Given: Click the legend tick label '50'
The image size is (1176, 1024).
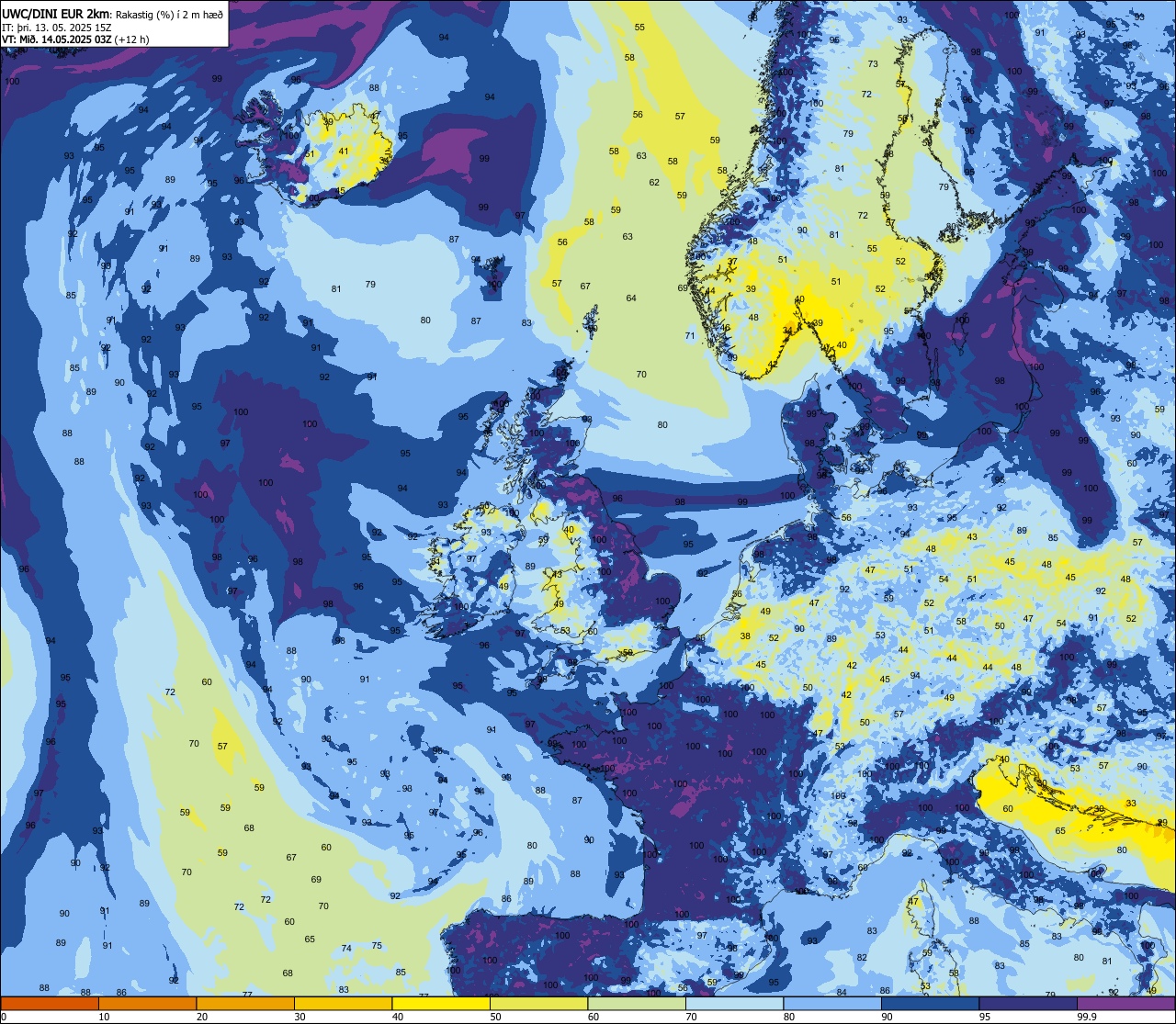Looking at the screenshot, I should click(496, 1017).
